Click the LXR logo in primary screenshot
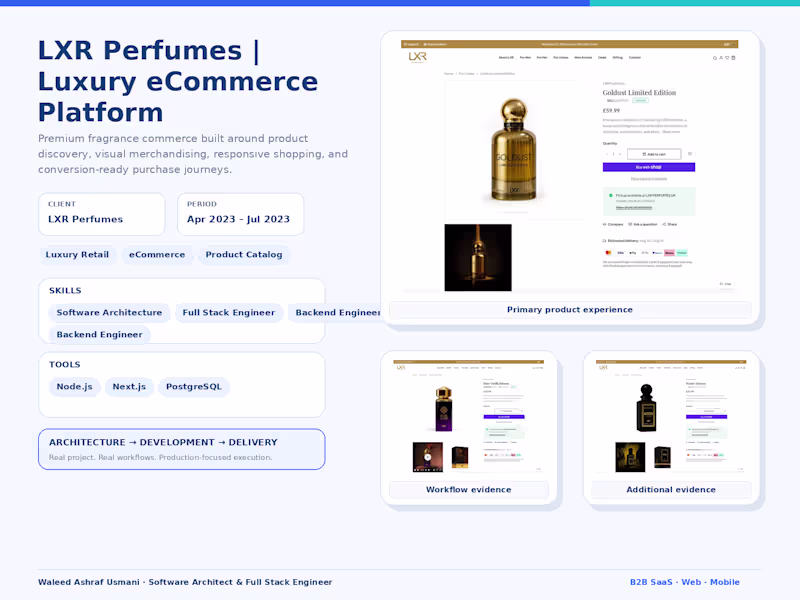This screenshot has width=800, height=600. pos(417,57)
